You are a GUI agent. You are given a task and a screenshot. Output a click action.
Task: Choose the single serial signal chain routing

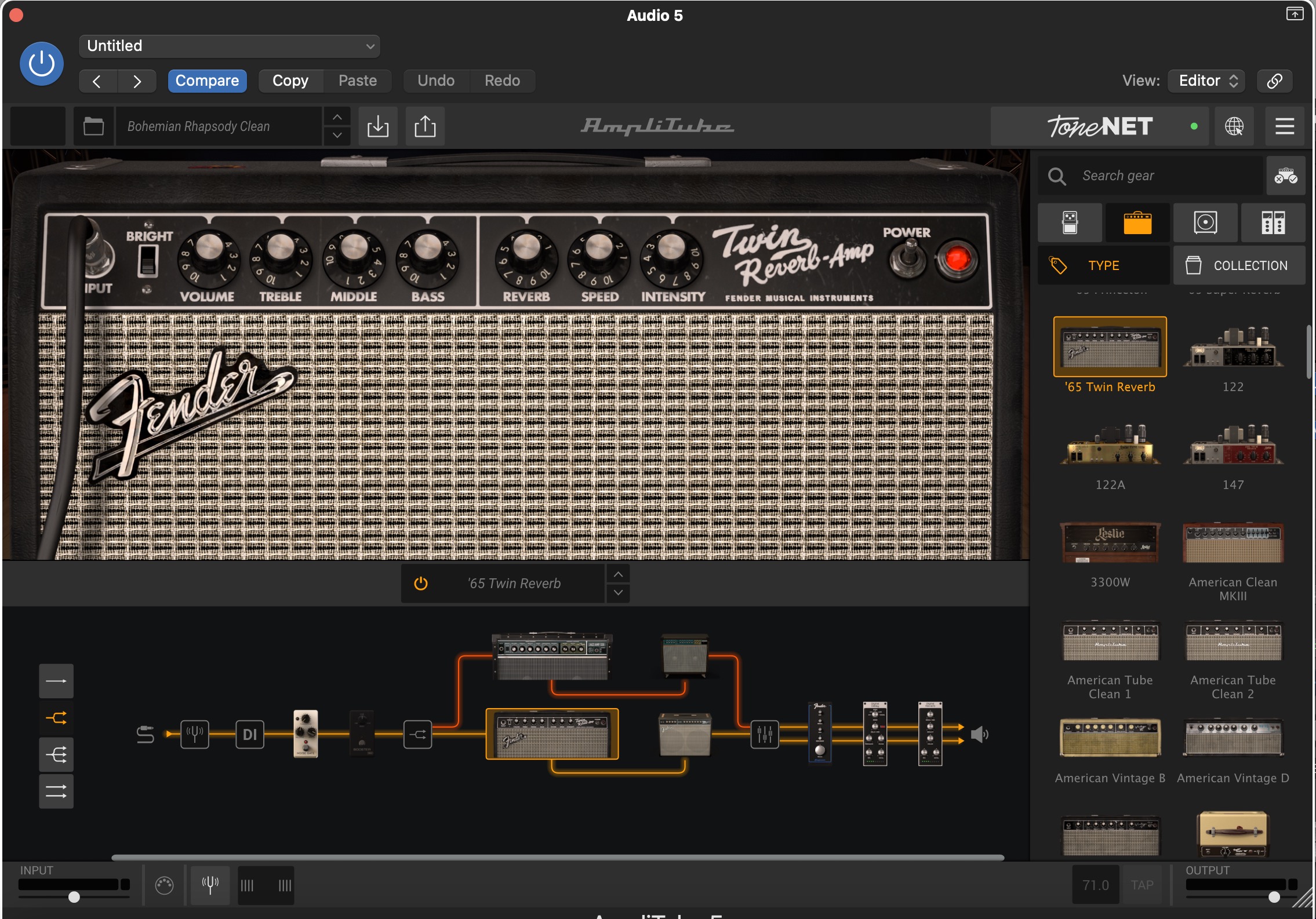pos(56,681)
